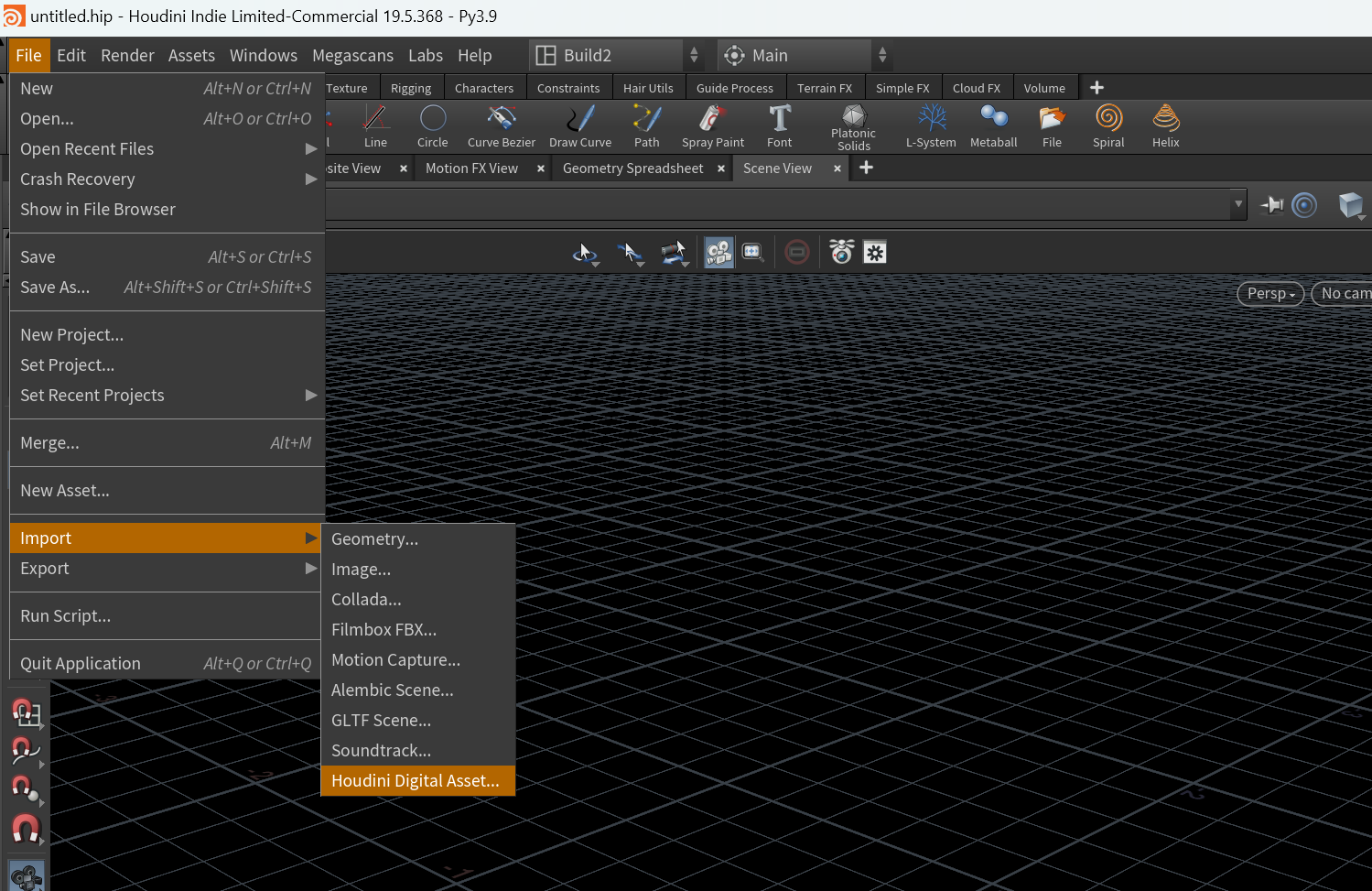Choose Houdini Digital Asset import option
This screenshot has width=1372, height=891.
(418, 781)
